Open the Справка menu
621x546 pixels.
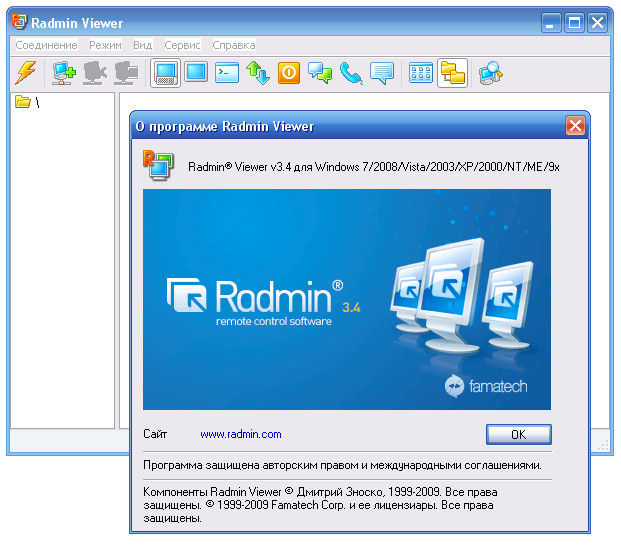(234, 45)
